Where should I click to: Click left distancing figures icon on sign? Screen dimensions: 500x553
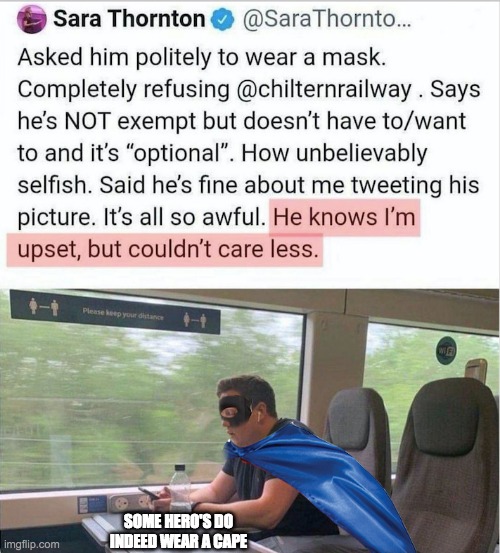pos(44,305)
